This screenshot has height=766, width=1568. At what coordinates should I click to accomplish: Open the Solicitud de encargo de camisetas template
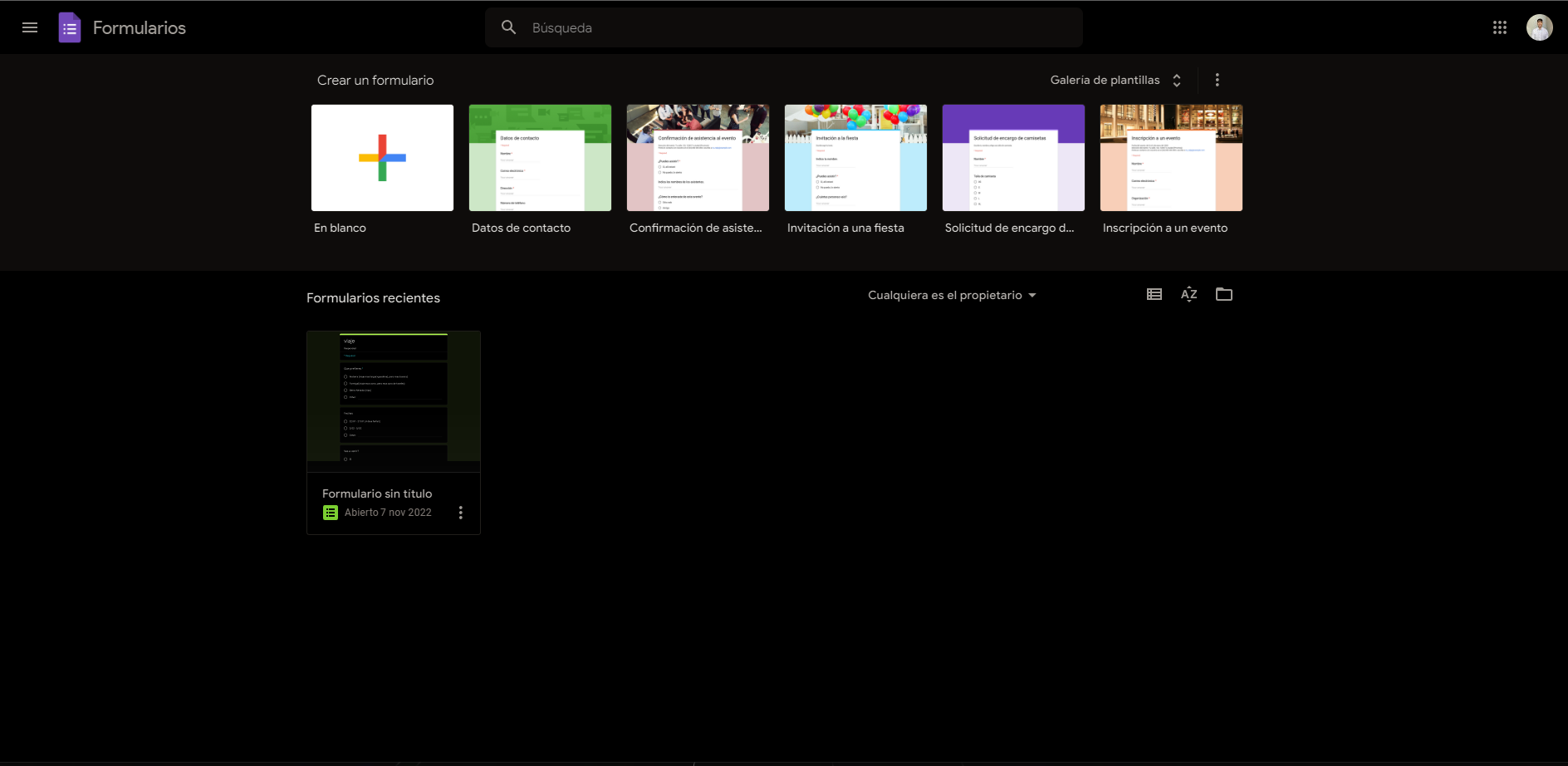coord(1013,158)
